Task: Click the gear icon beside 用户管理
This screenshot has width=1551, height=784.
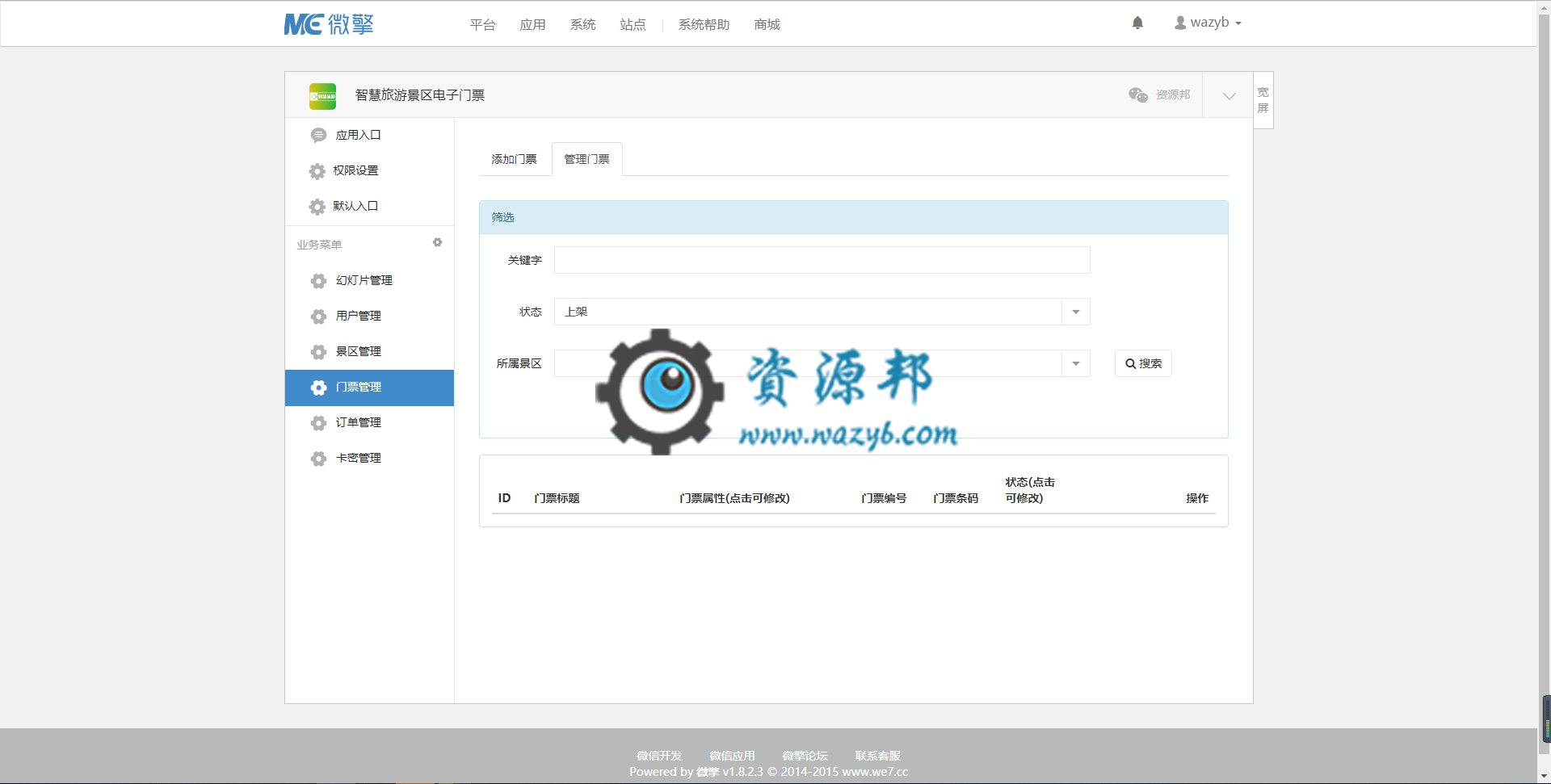Action: 318,316
